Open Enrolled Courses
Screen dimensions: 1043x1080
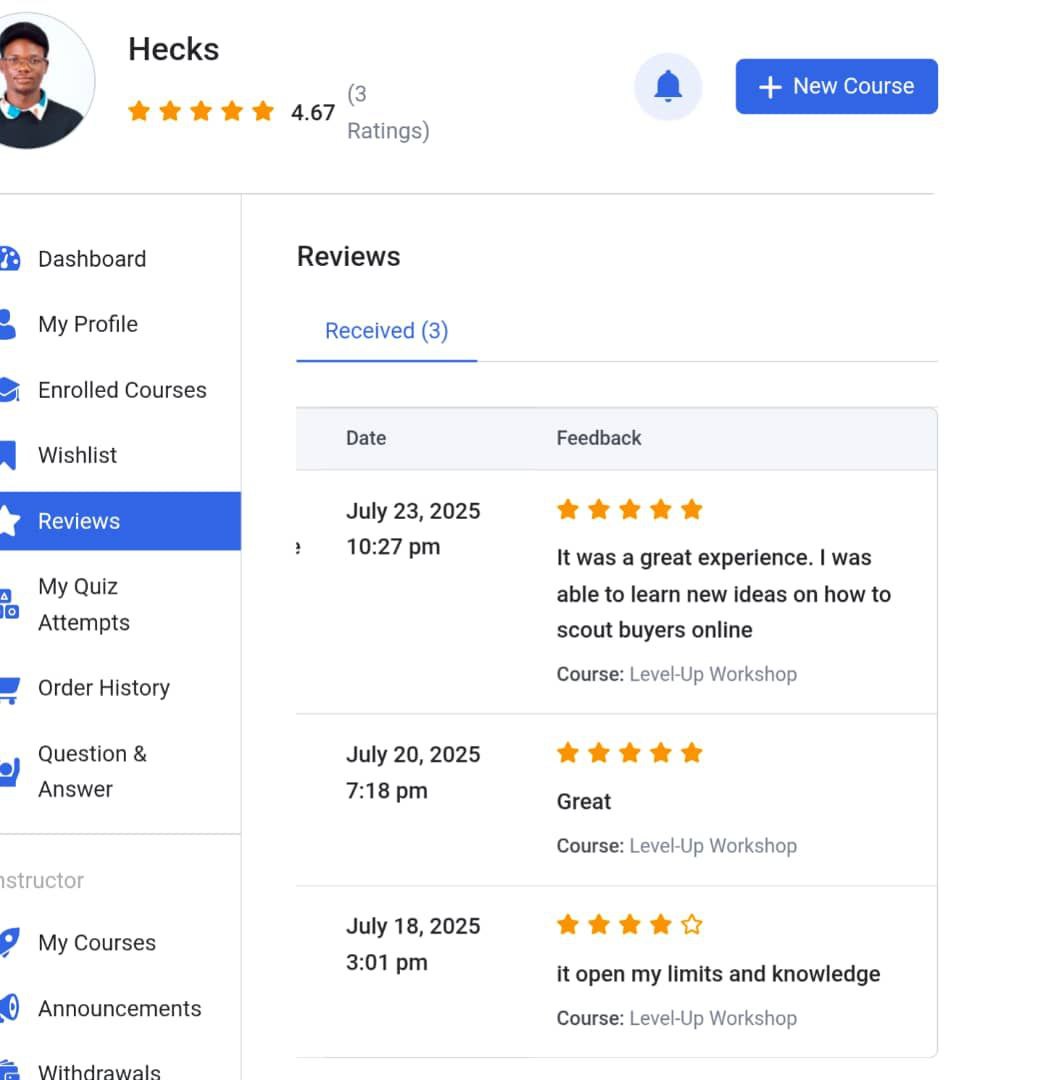click(x=123, y=390)
